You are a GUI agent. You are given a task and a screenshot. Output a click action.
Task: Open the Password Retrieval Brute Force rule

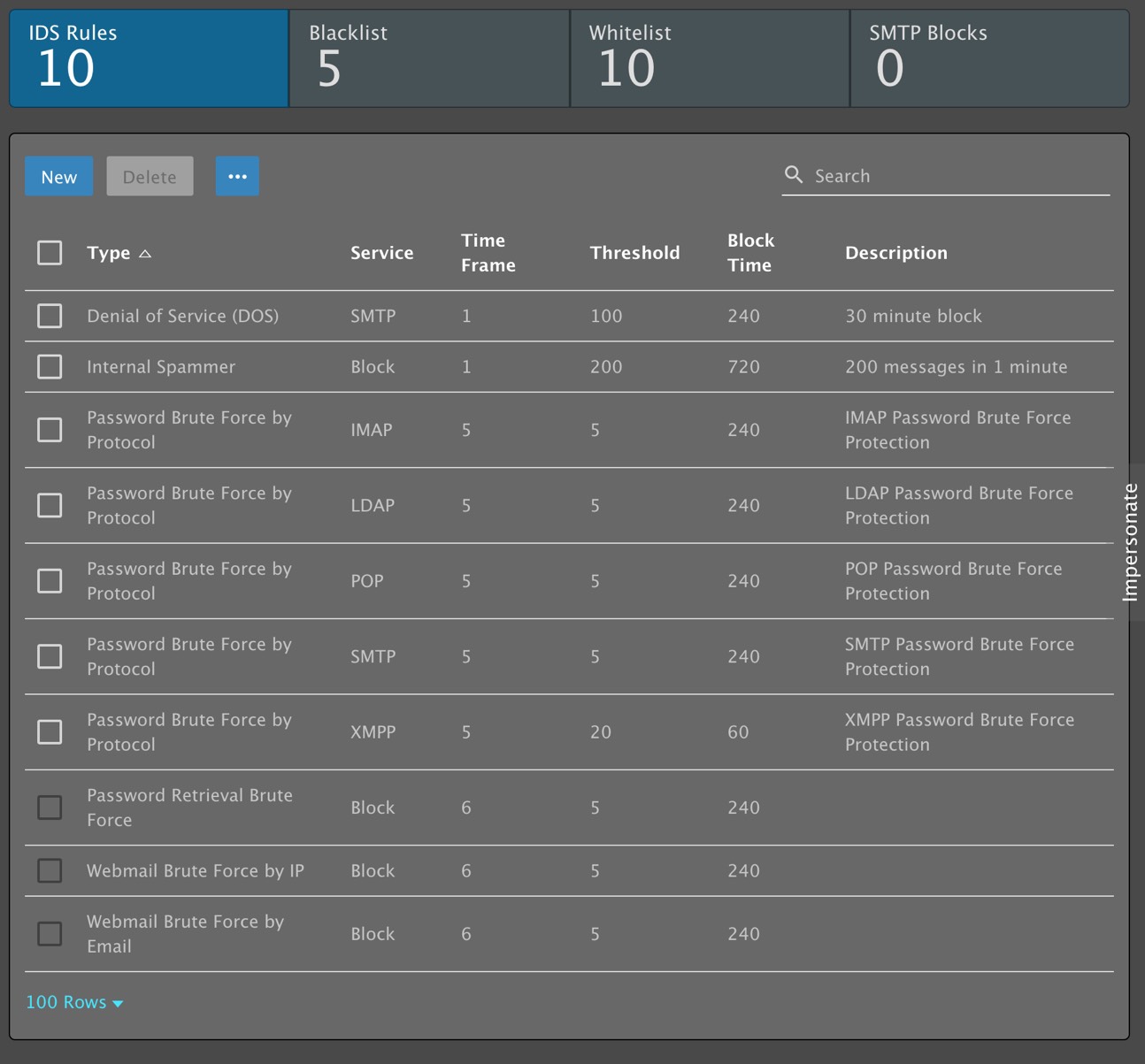tap(189, 808)
